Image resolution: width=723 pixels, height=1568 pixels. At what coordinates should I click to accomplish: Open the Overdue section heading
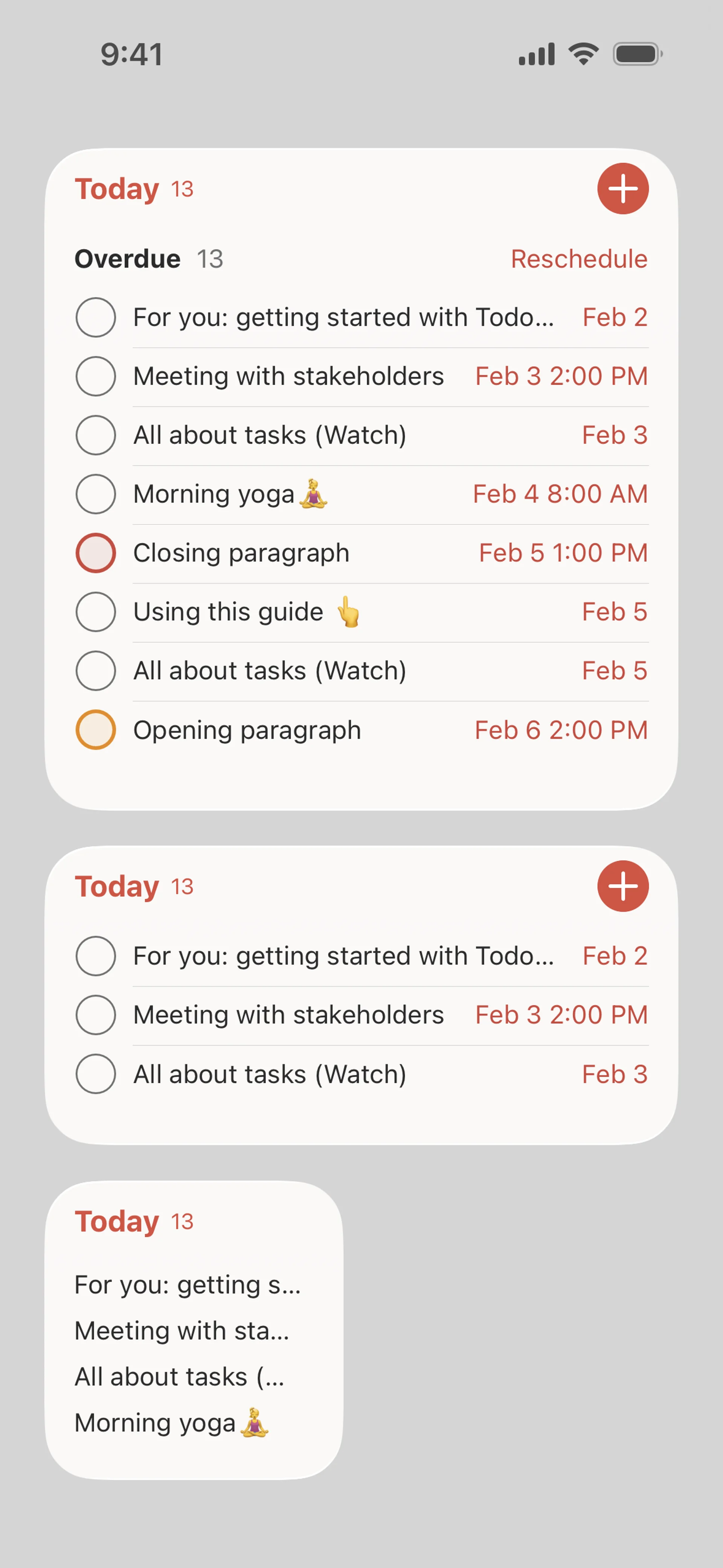click(x=128, y=259)
